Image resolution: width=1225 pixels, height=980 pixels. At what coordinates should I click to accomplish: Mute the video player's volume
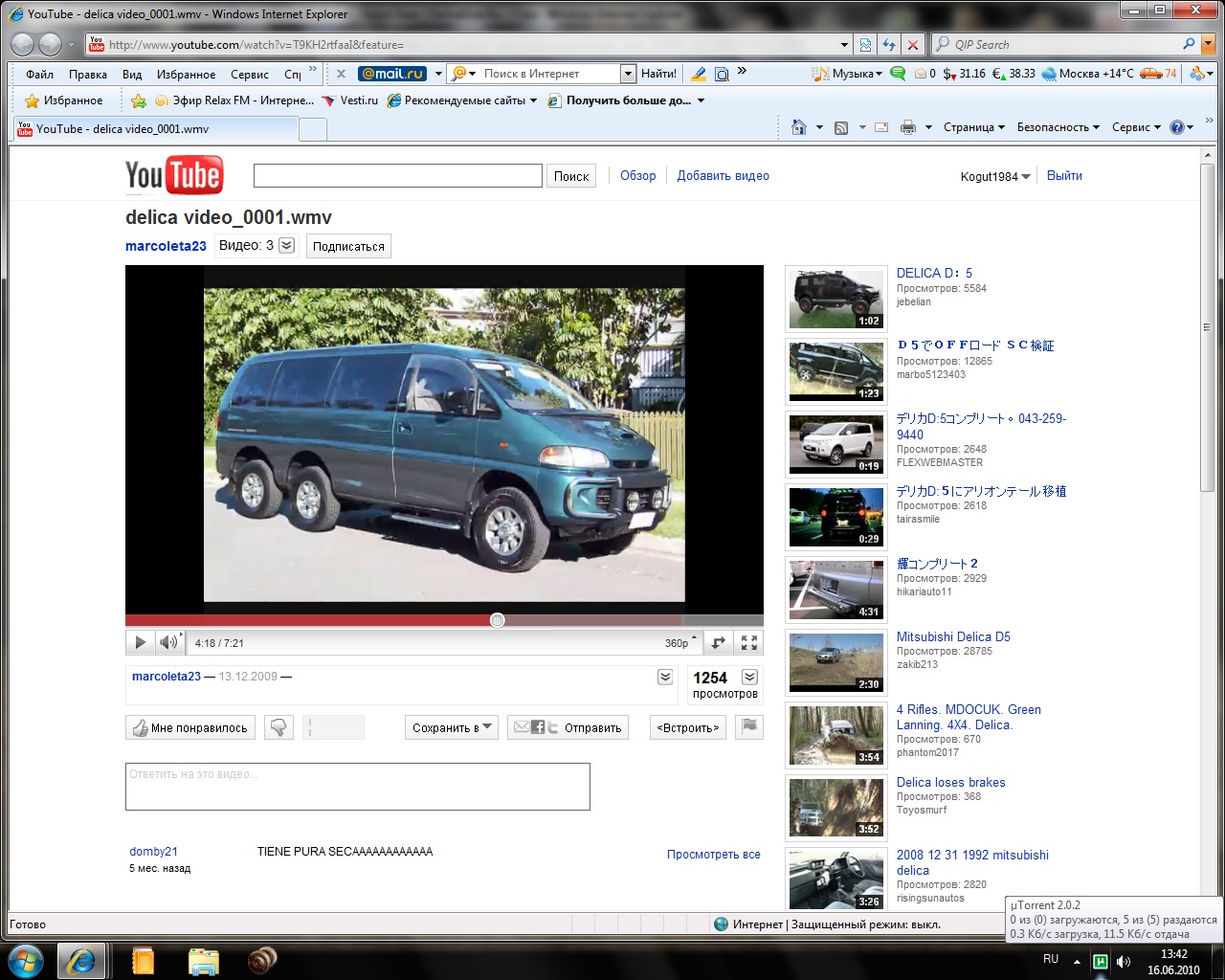168,643
